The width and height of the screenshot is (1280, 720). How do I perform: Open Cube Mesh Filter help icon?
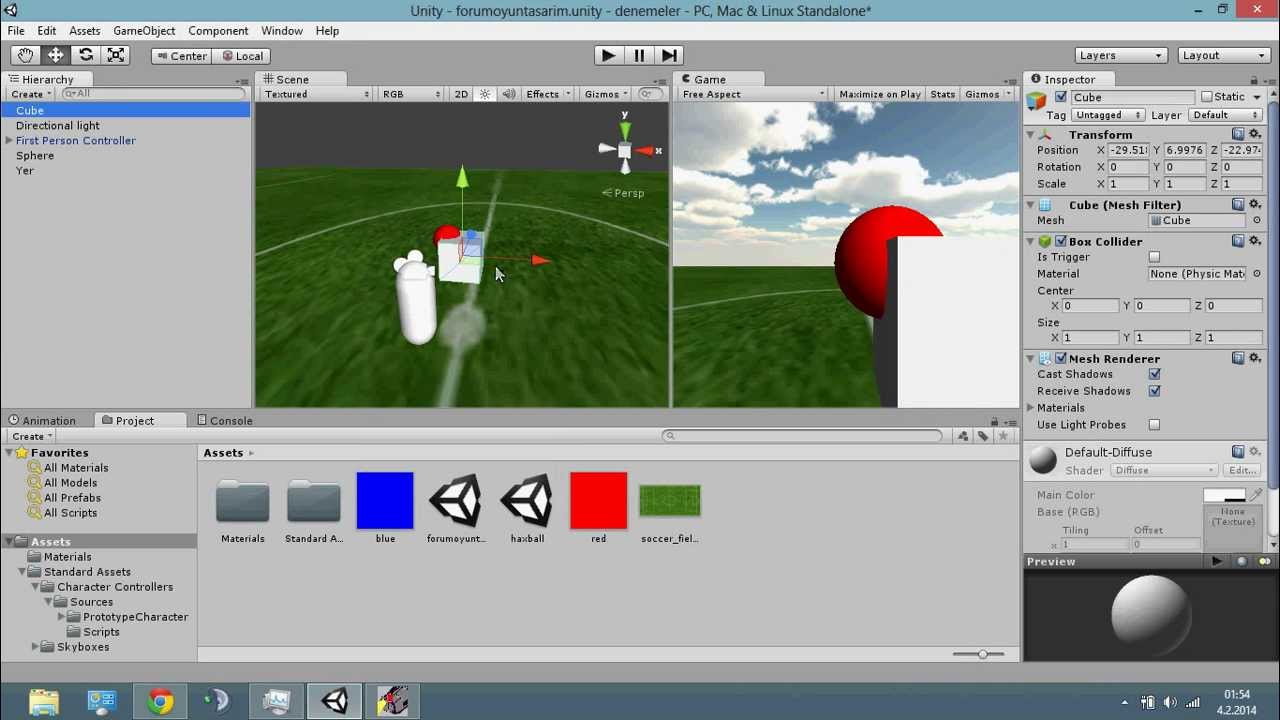tap(1238, 205)
